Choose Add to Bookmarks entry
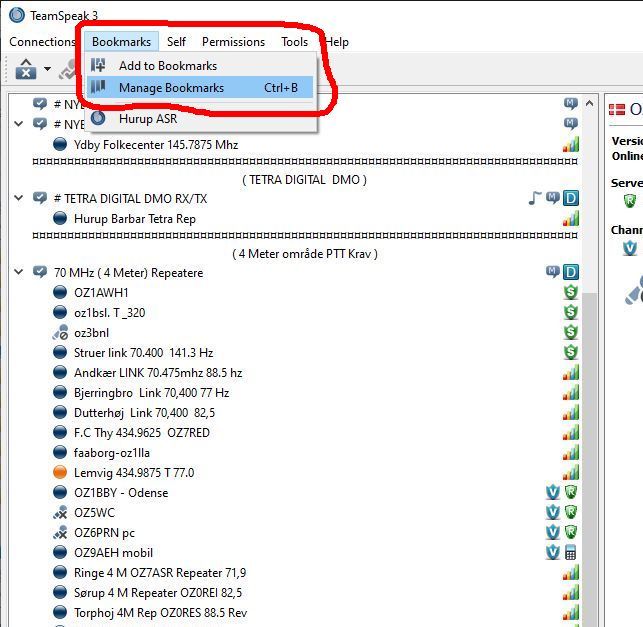Image resolution: width=643 pixels, height=627 pixels. coord(200,66)
